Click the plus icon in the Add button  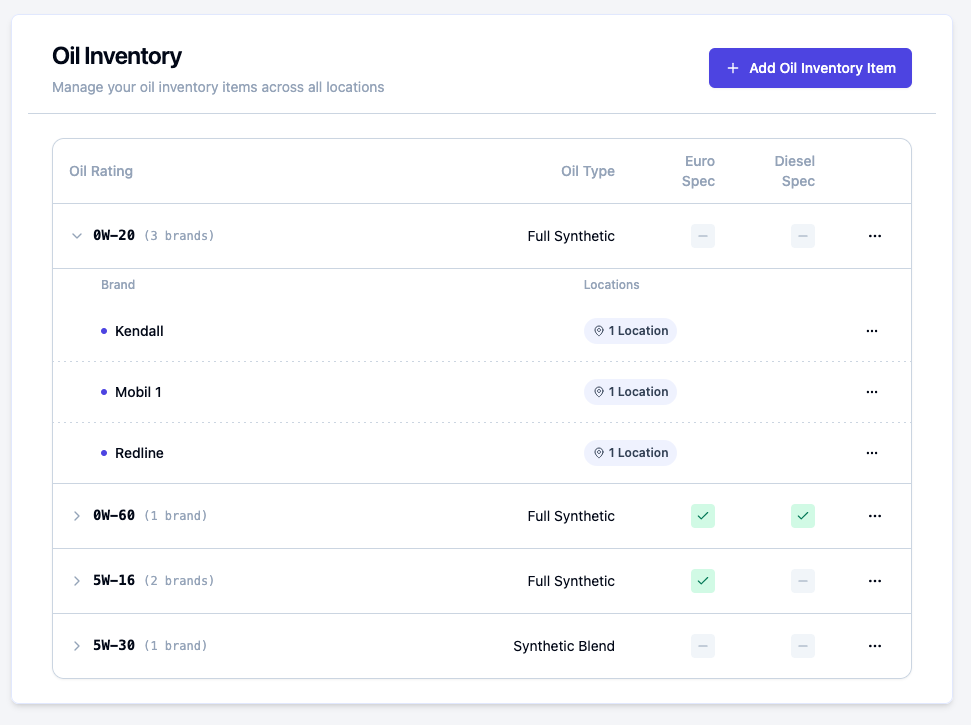tap(733, 68)
